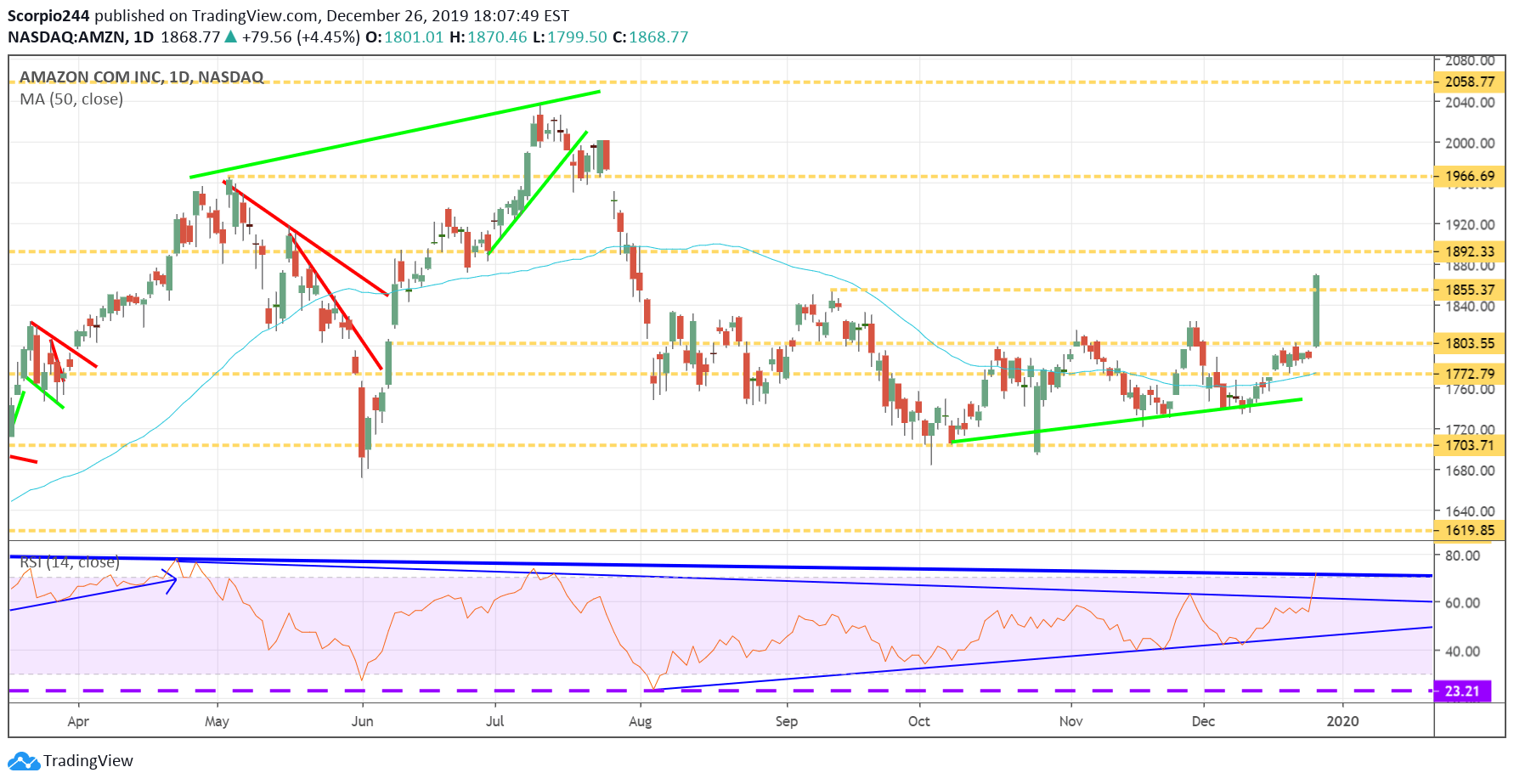Click the 1680.00 price axis tick
Image resolution: width=1514 pixels, height=784 pixels.
tap(1471, 471)
